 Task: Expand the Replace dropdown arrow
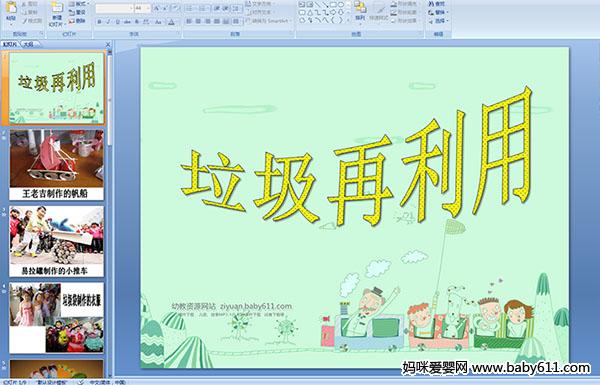click(448, 13)
